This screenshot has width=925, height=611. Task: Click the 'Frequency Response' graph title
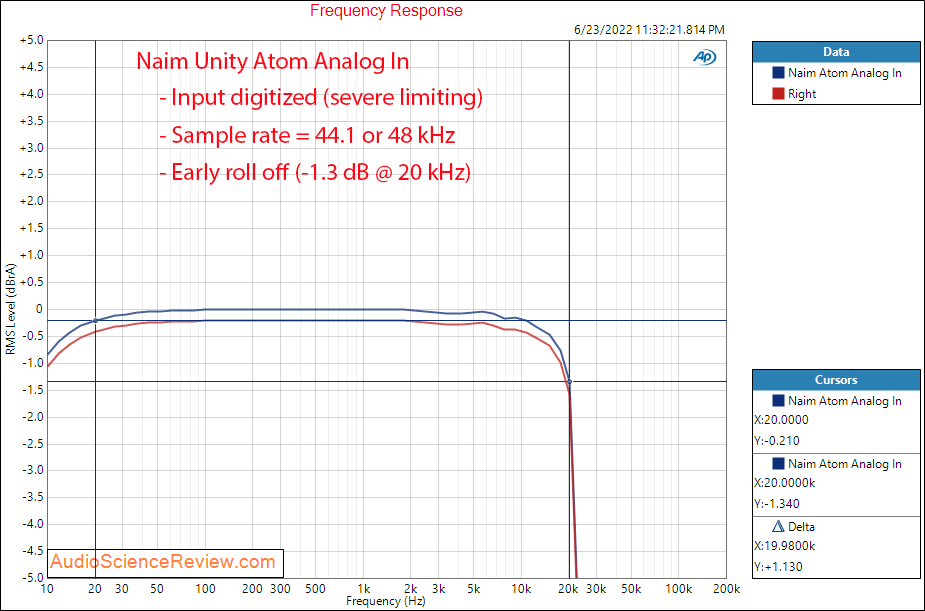(x=386, y=11)
